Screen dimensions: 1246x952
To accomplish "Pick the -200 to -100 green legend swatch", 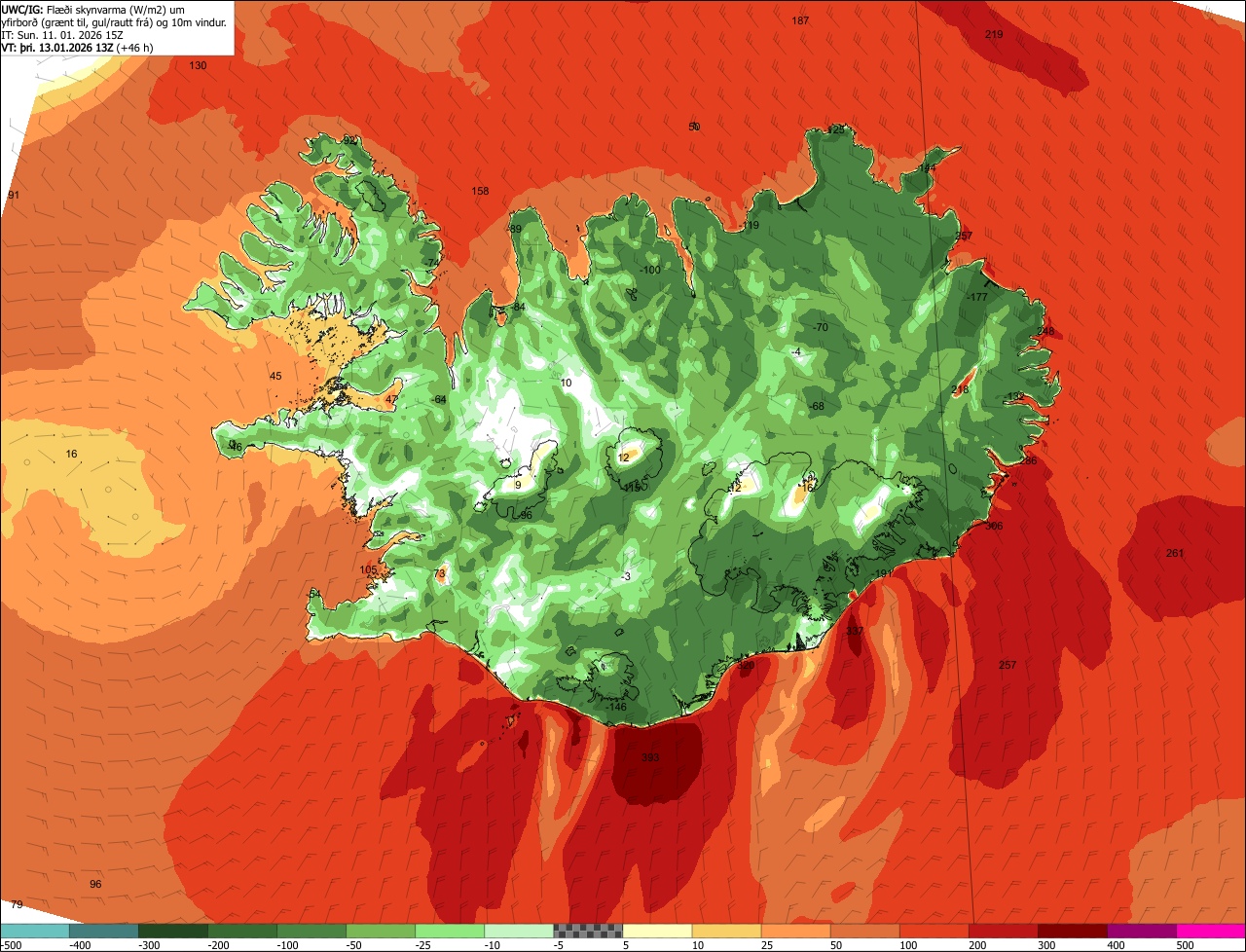I will point(241,931).
